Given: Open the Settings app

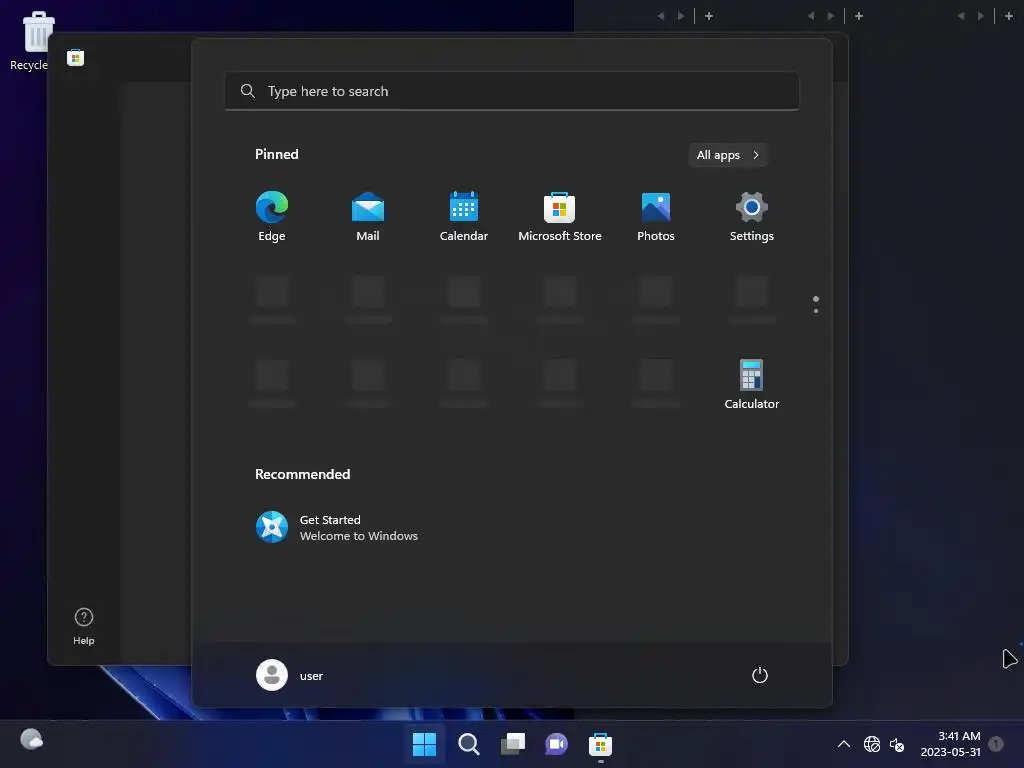Looking at the screenshot, I should pyautogui.click(x=752, y=217).
